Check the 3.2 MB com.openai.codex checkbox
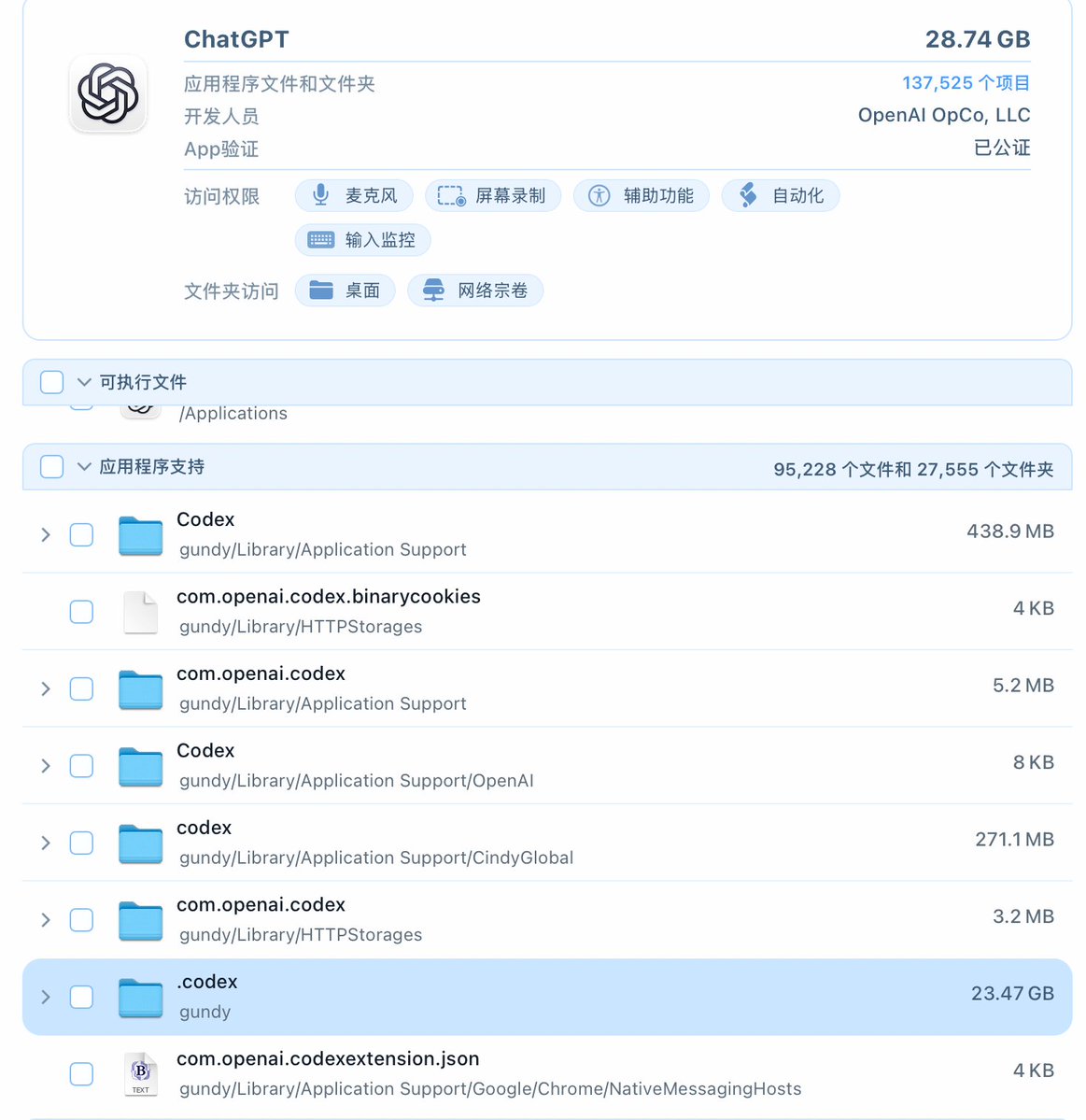 click(x=81, y=920)
